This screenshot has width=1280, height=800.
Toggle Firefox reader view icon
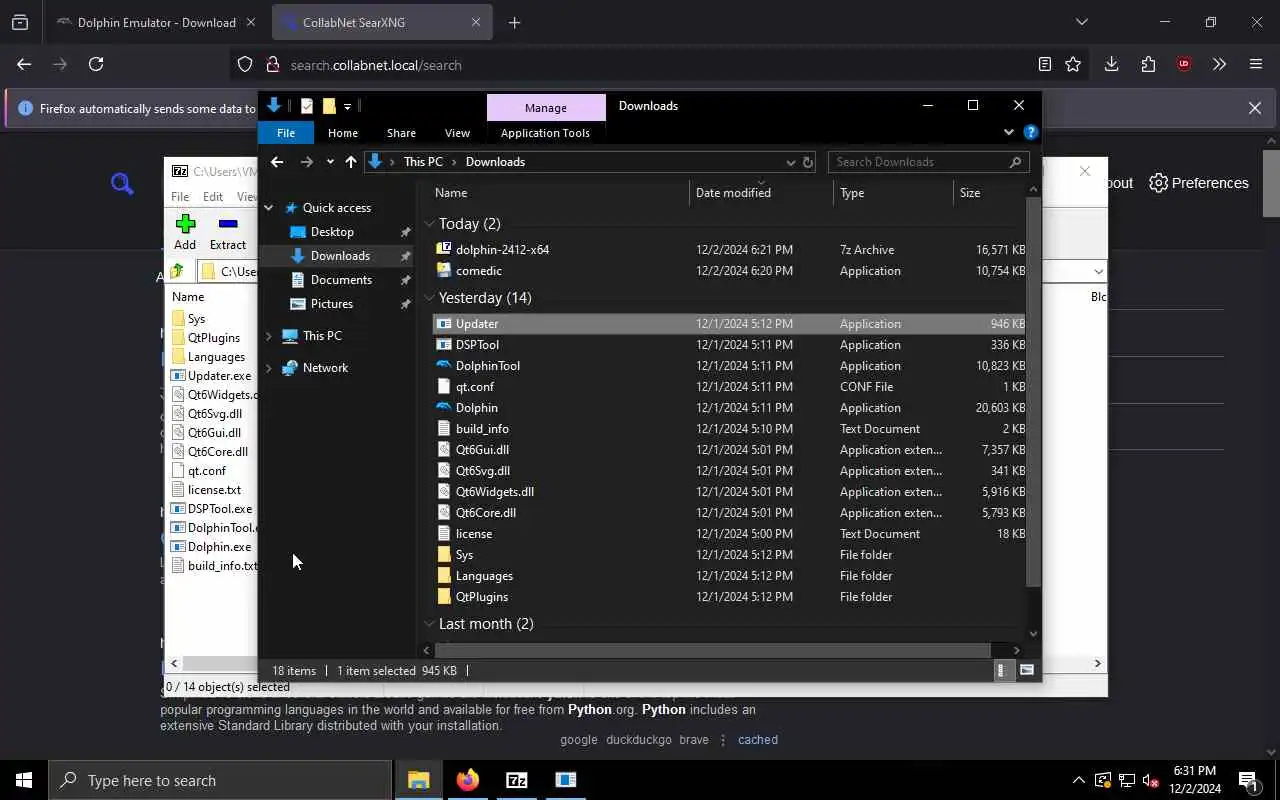point(1044,64)
